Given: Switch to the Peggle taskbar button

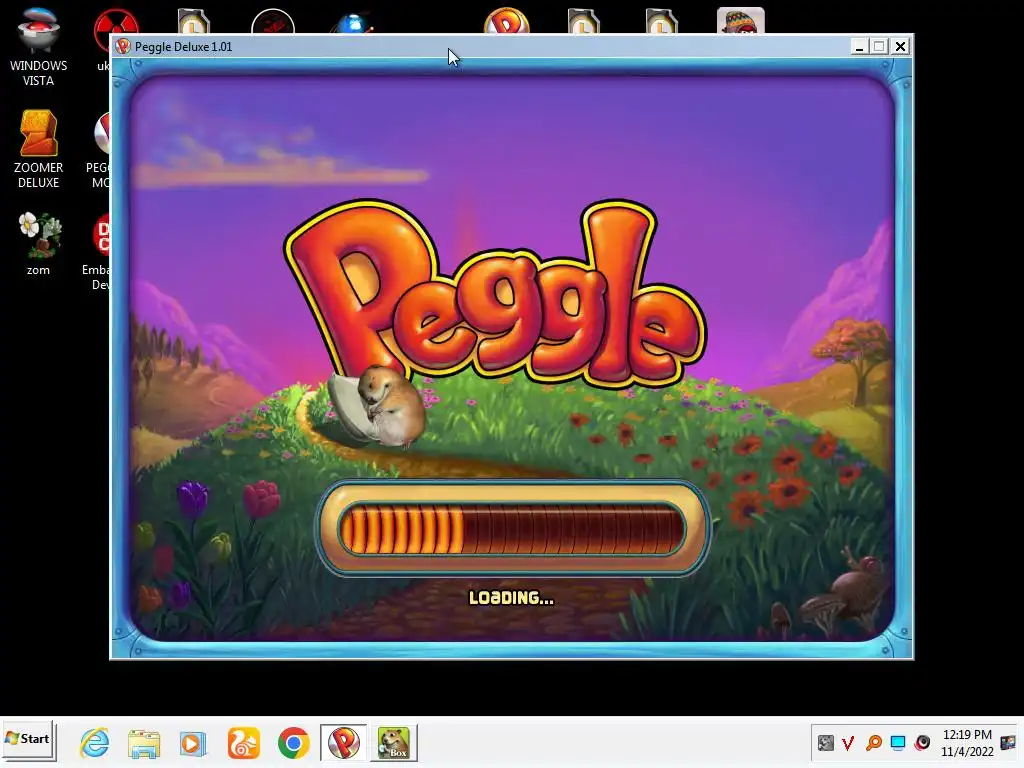Looking at the screenshot, I should [x=344, y=743].
